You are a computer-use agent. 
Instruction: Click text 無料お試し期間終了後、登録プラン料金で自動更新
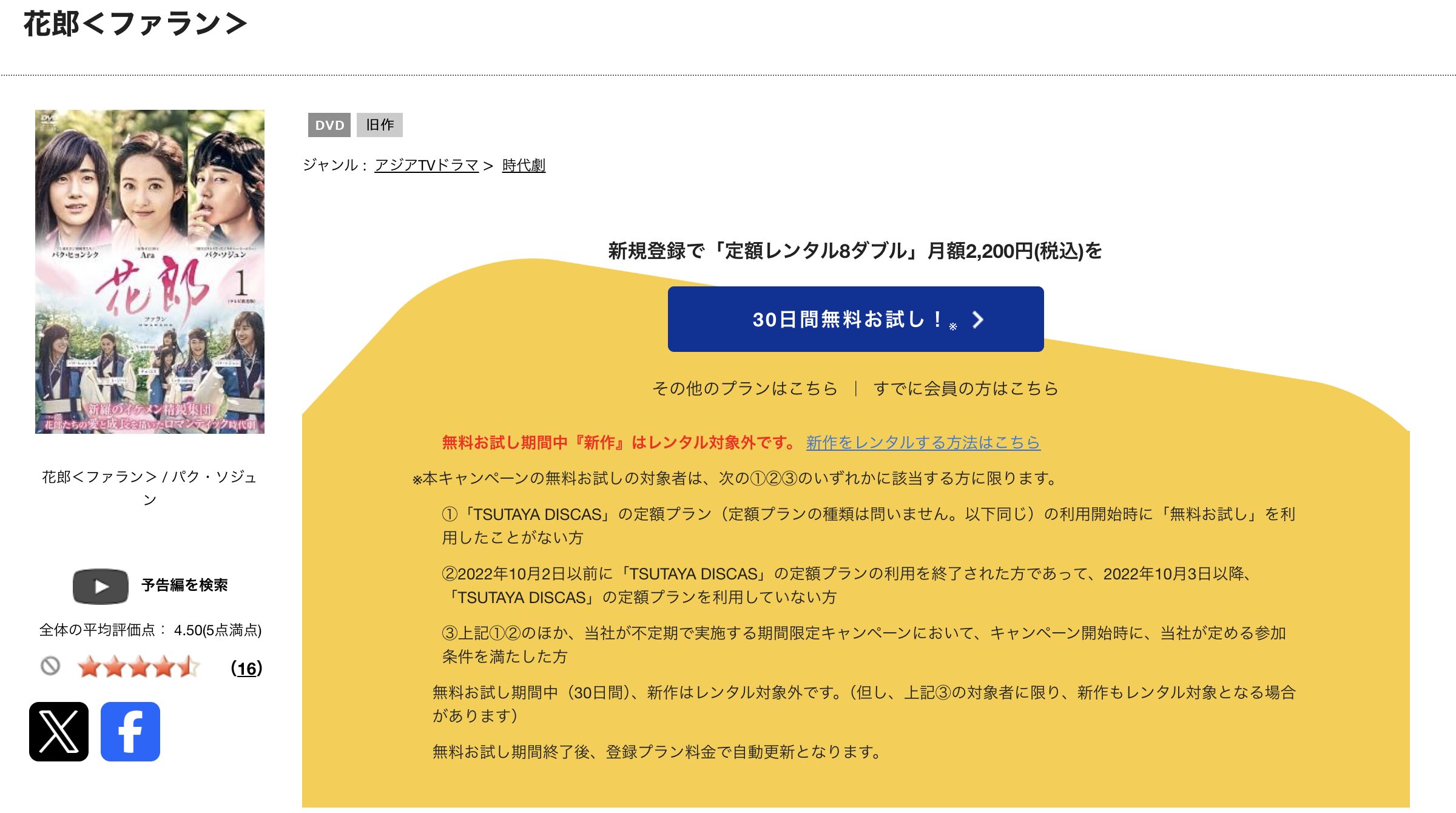(658, 752)
